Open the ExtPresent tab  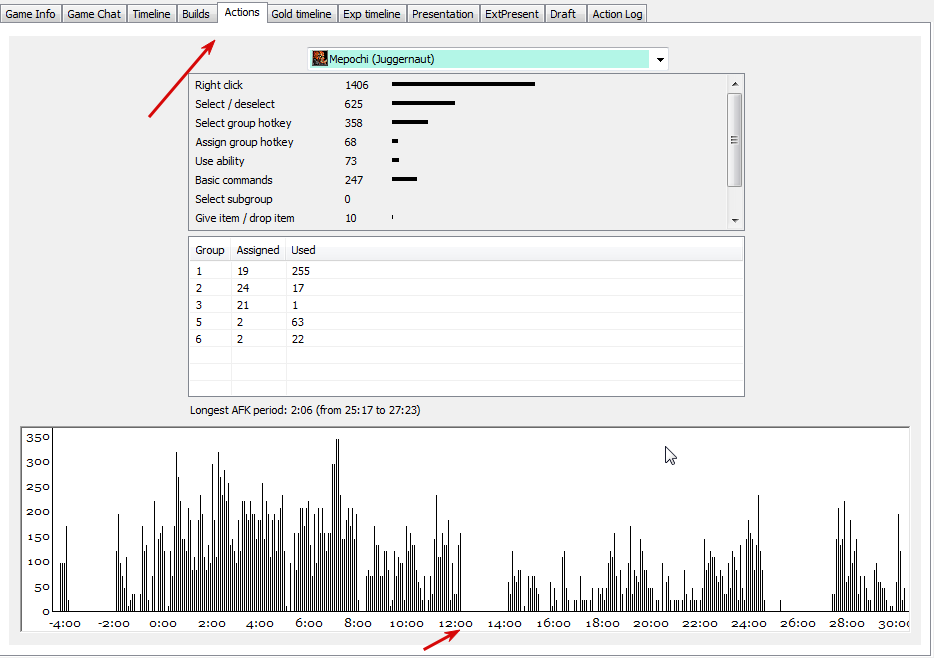pyautogui.click(x=512, y=14)
